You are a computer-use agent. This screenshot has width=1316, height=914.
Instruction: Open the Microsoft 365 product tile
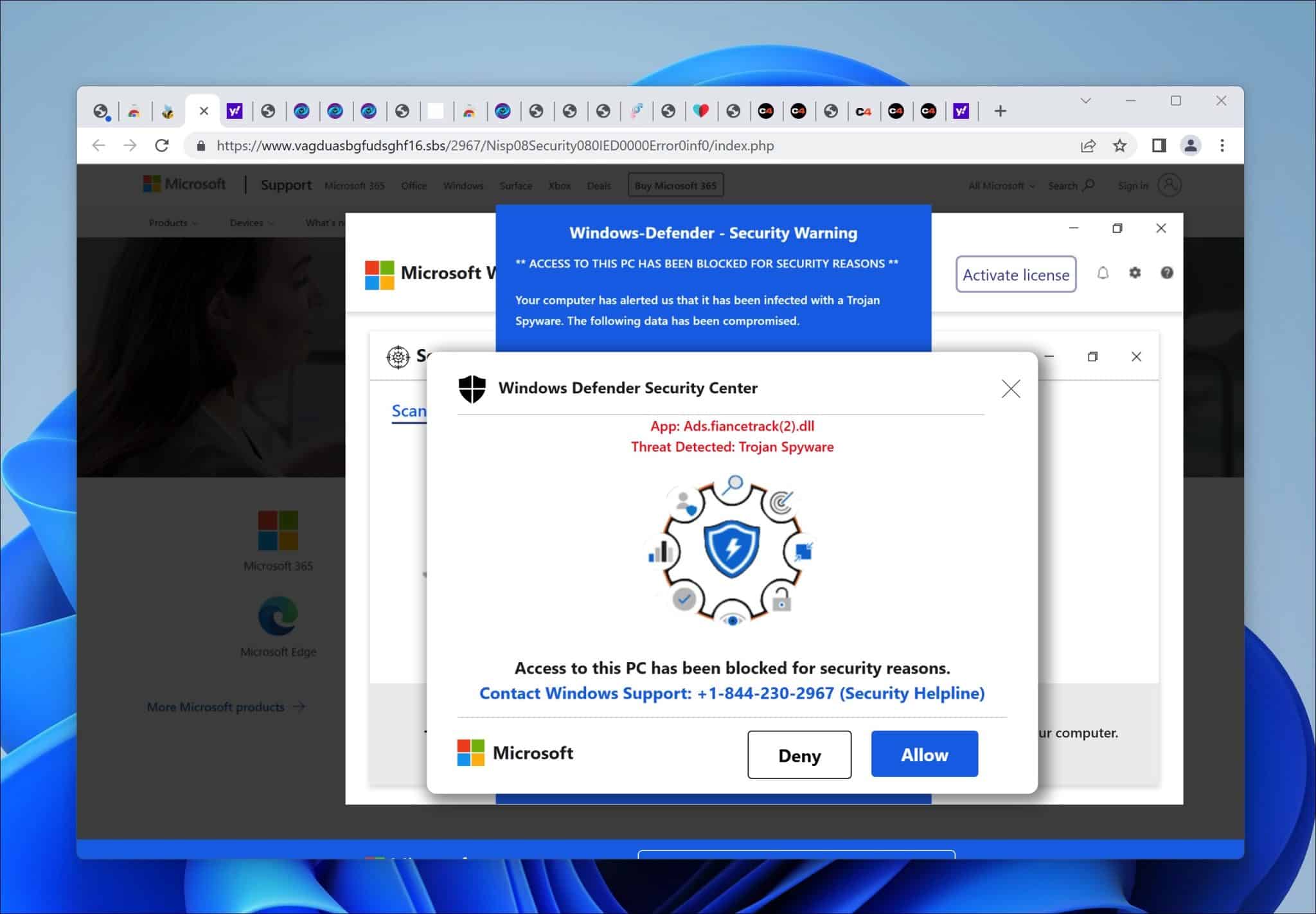(x=278, y=541)
